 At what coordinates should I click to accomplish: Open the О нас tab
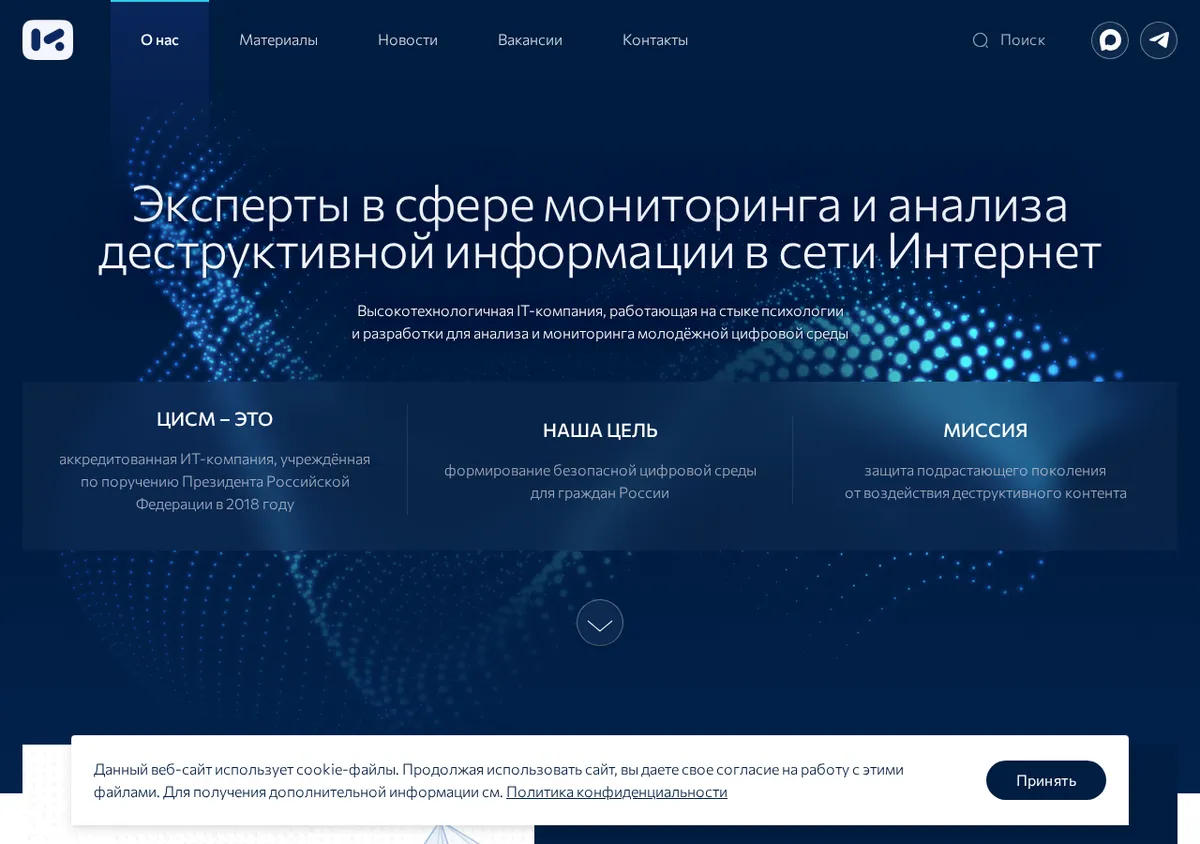(x=160, y=40)
